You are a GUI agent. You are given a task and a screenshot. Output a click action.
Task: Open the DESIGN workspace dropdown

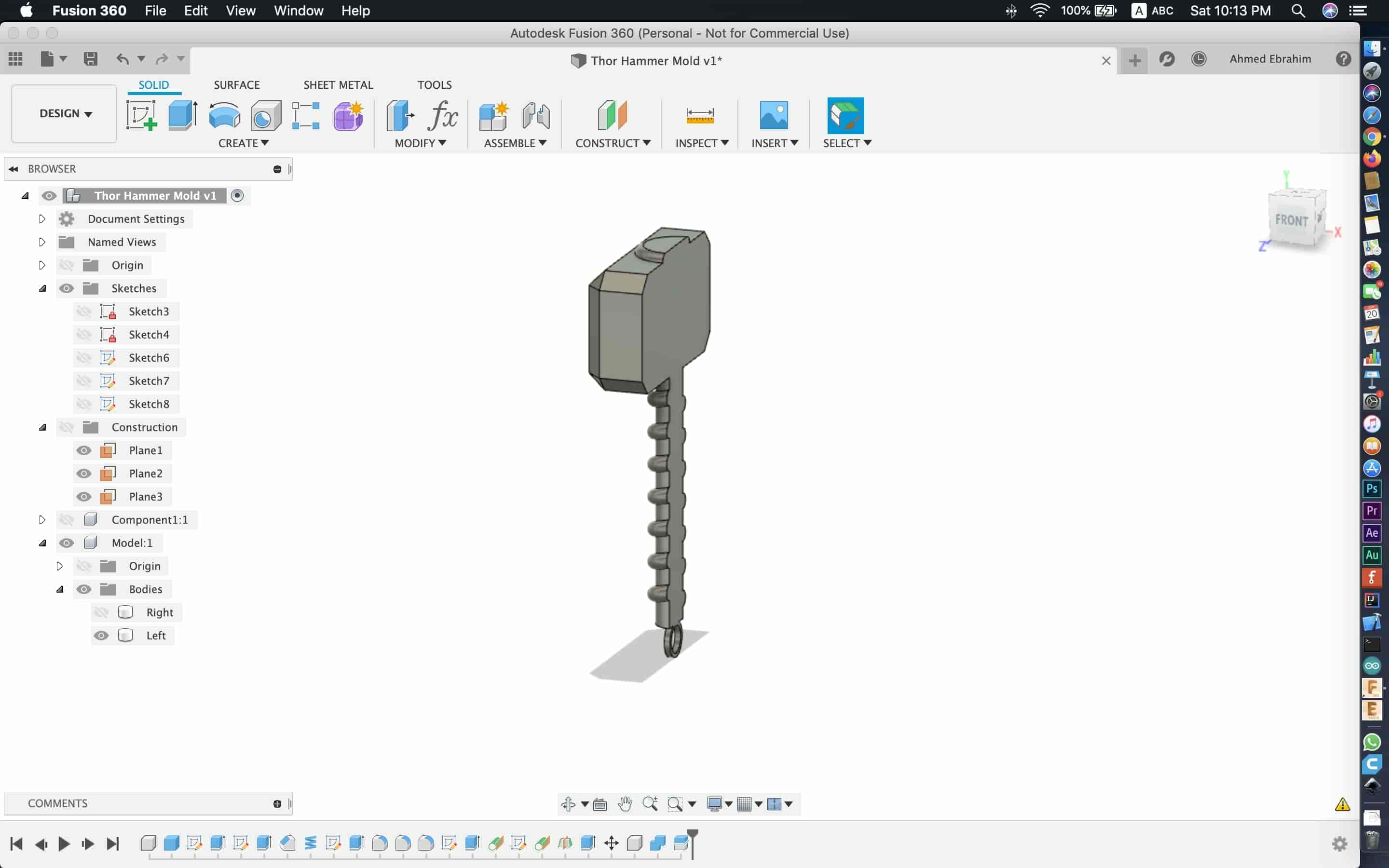click(64, 114)
